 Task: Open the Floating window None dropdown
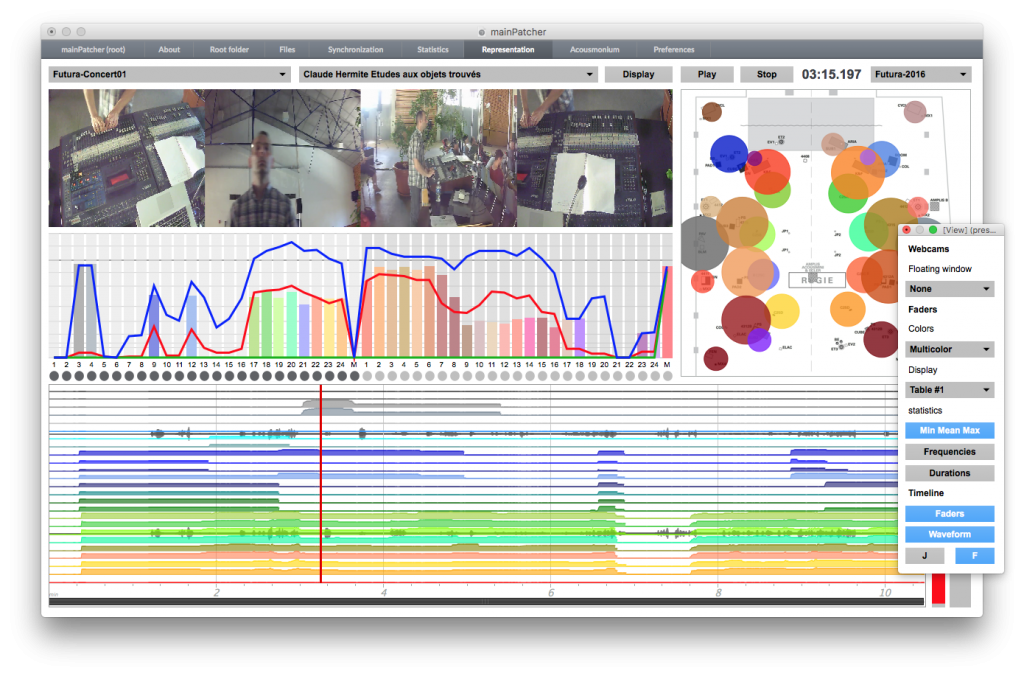(x=950, y=289)
